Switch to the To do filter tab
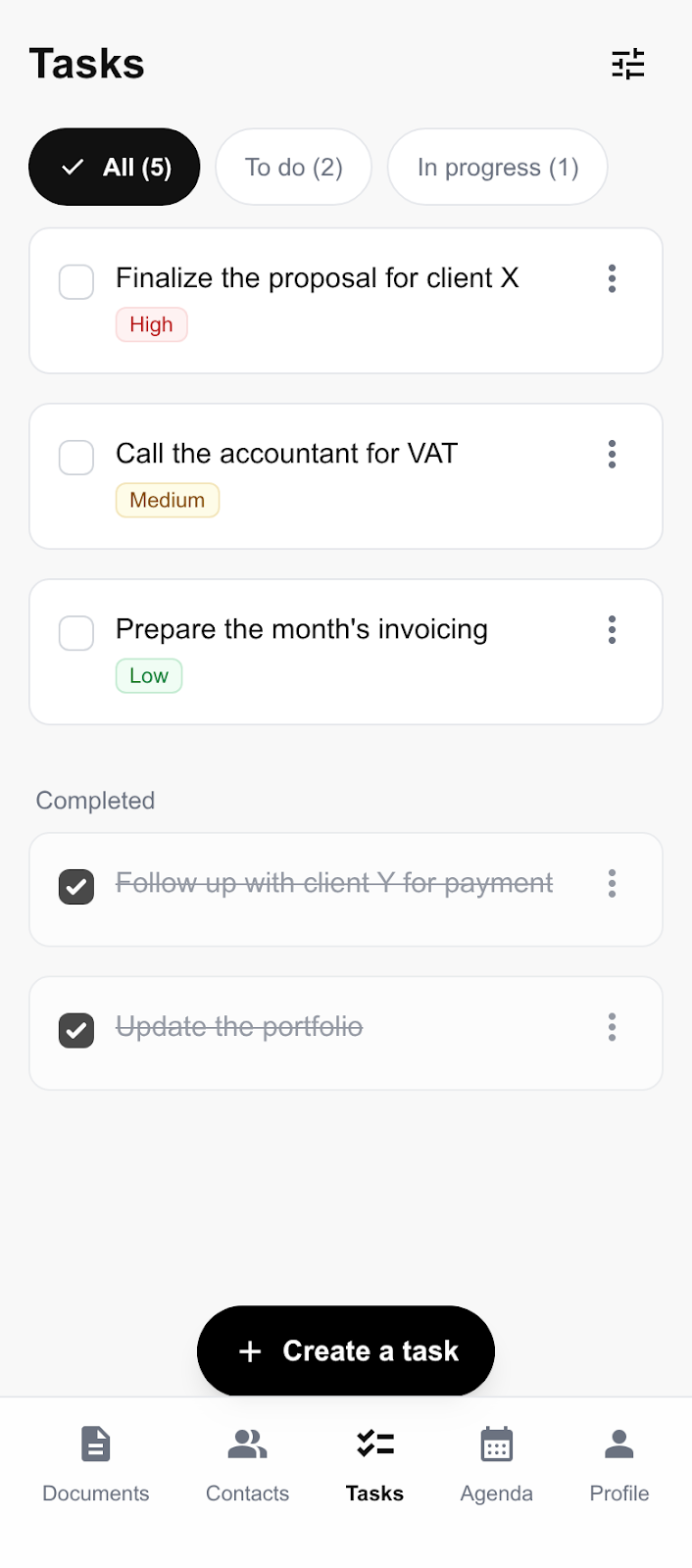 (293, 167)
